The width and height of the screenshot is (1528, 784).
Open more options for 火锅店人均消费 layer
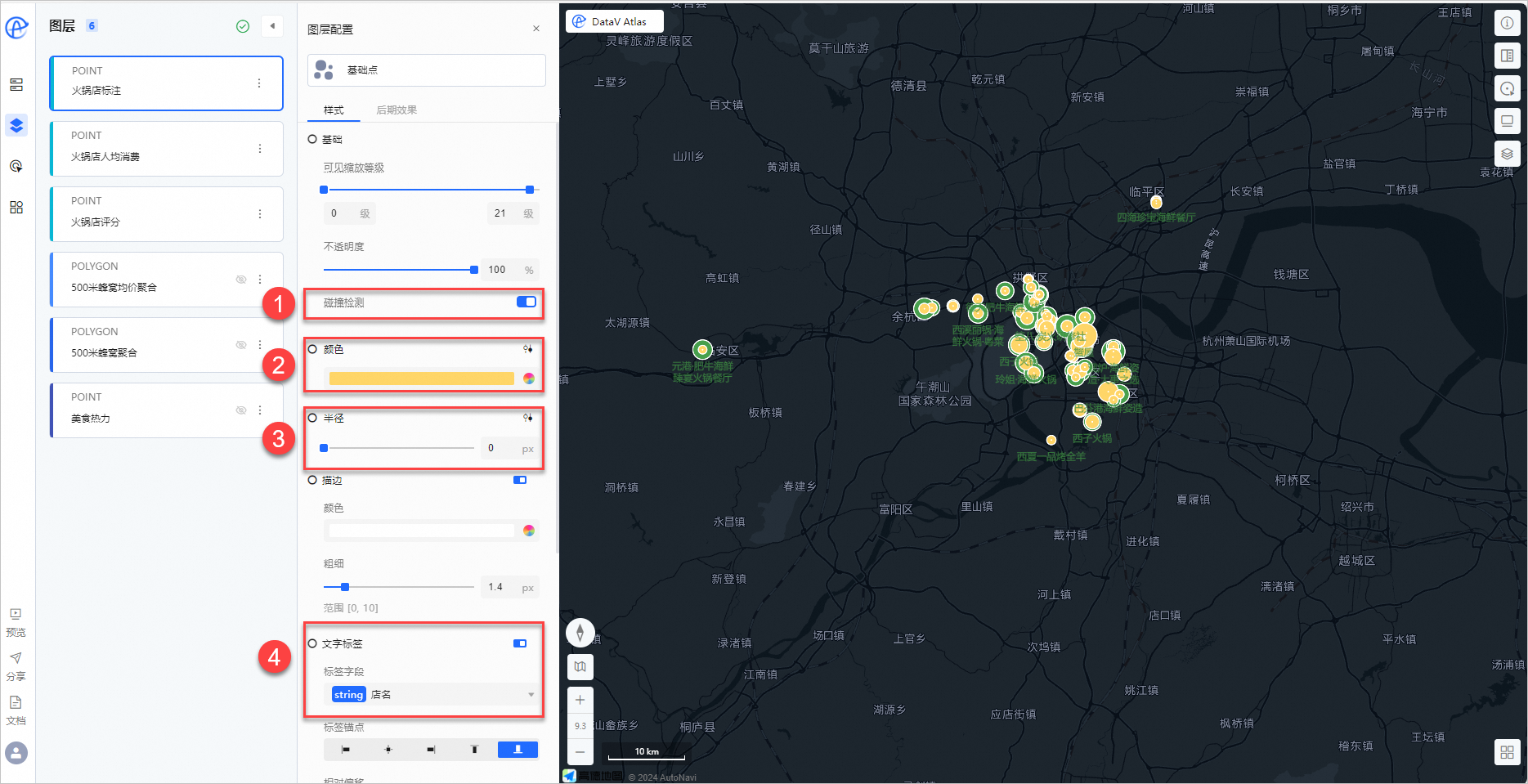260,149
